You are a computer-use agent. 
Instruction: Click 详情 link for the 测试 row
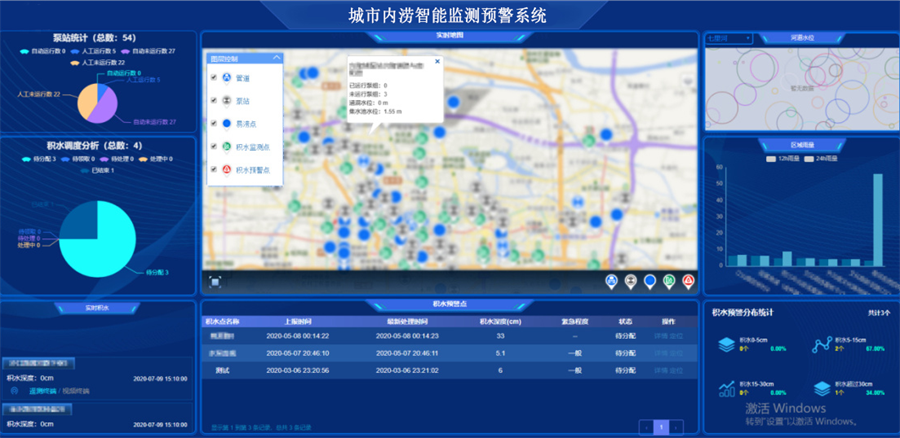[660, 371]
